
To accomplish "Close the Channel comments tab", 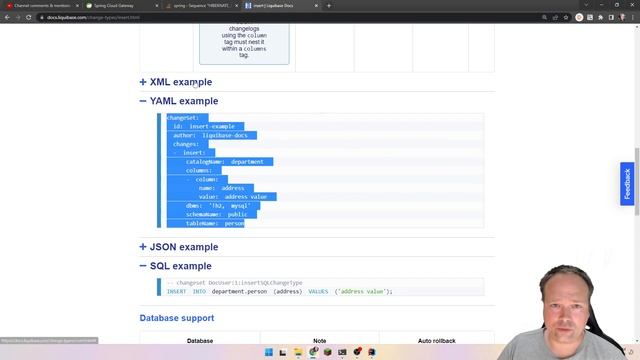I will pyautogui.click(x=77, y=6).
